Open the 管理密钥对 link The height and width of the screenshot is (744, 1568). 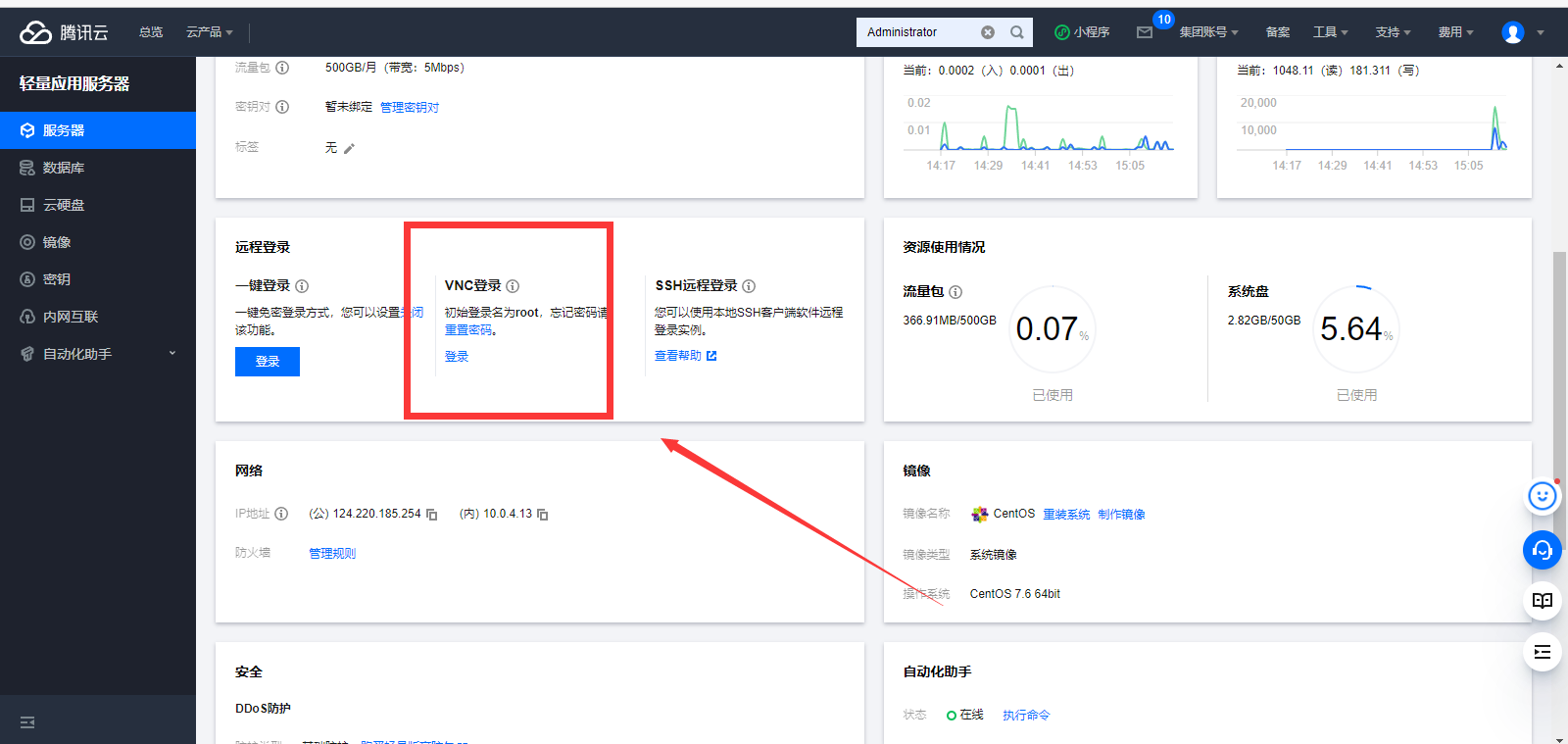pyautogui.click(x=410, y=108)
